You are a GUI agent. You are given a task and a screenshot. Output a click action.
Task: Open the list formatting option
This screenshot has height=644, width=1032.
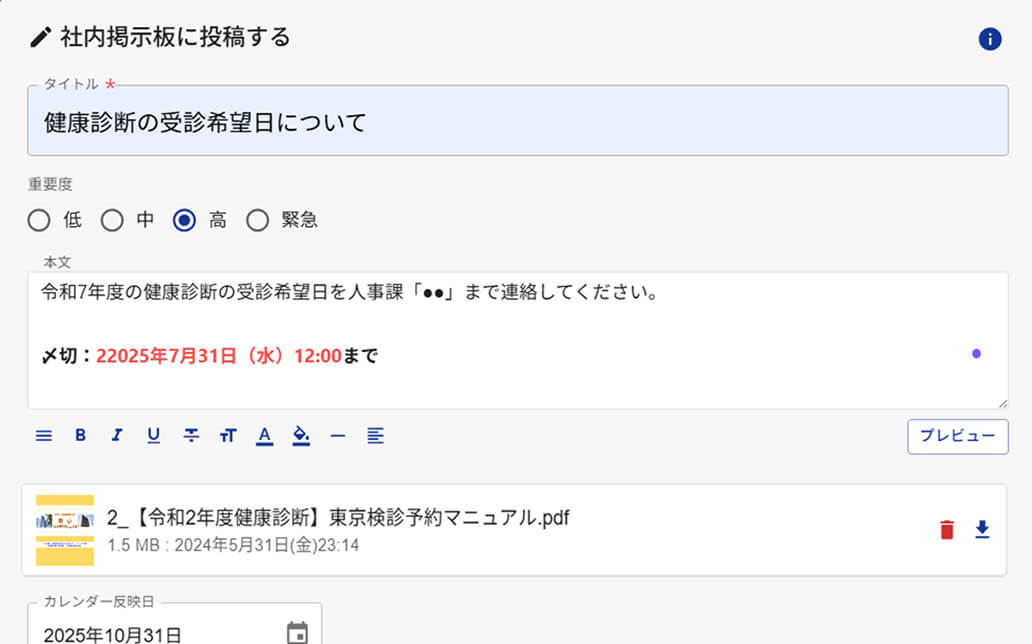pyautogui.click(x=43, y=435)
